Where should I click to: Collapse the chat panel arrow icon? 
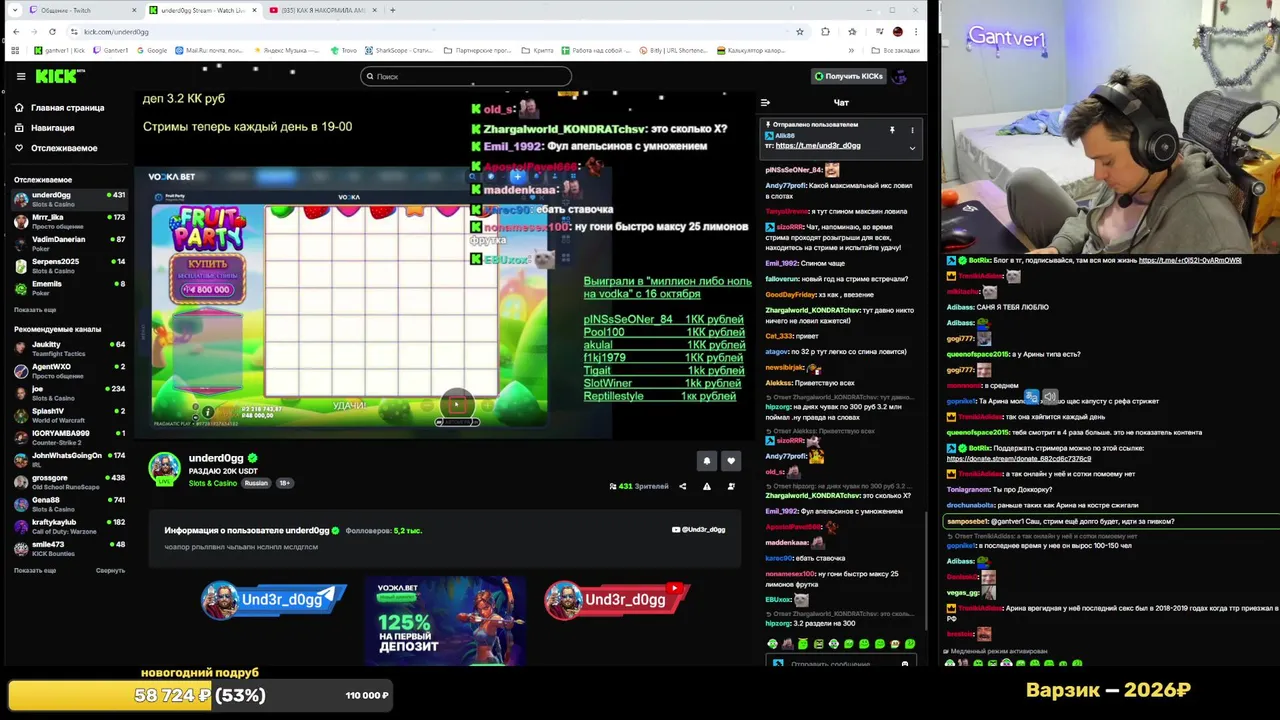(x=765, y=102)
